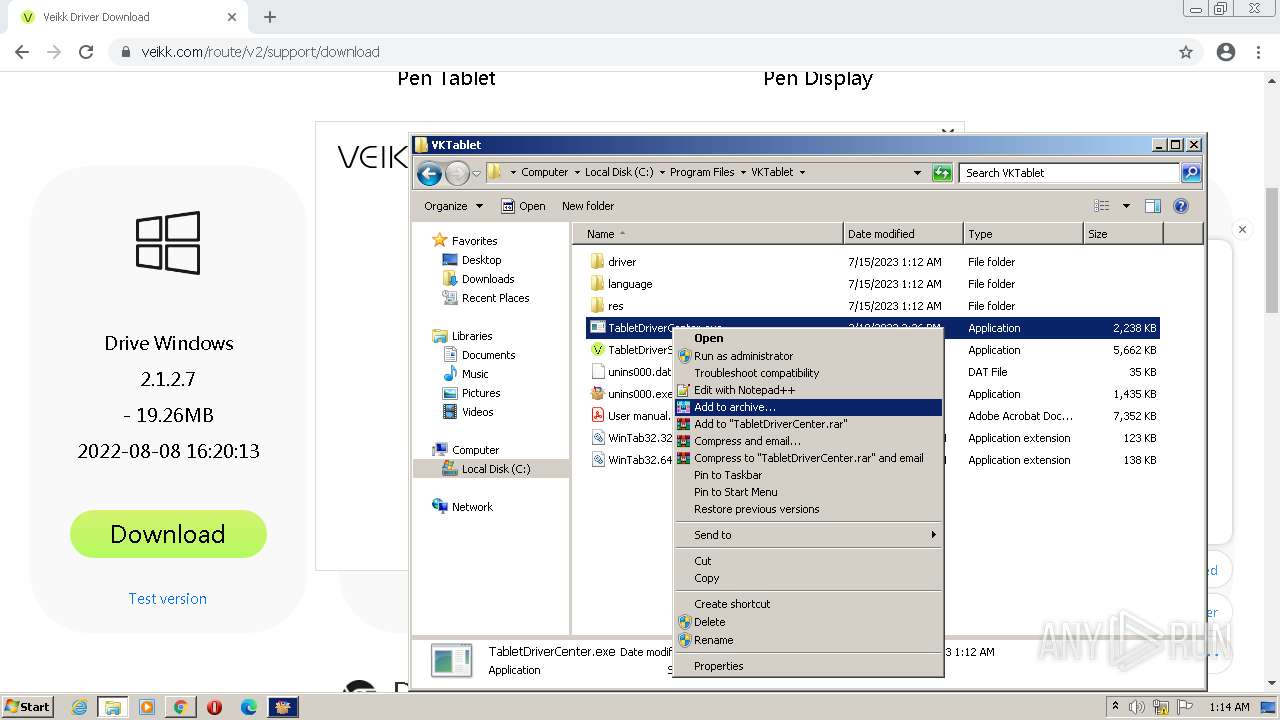Open Microsoft Edge from taskbar

249,707
